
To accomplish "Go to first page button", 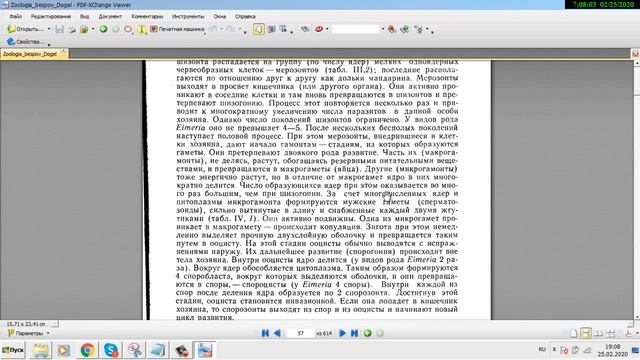I will tap(265, 333).
